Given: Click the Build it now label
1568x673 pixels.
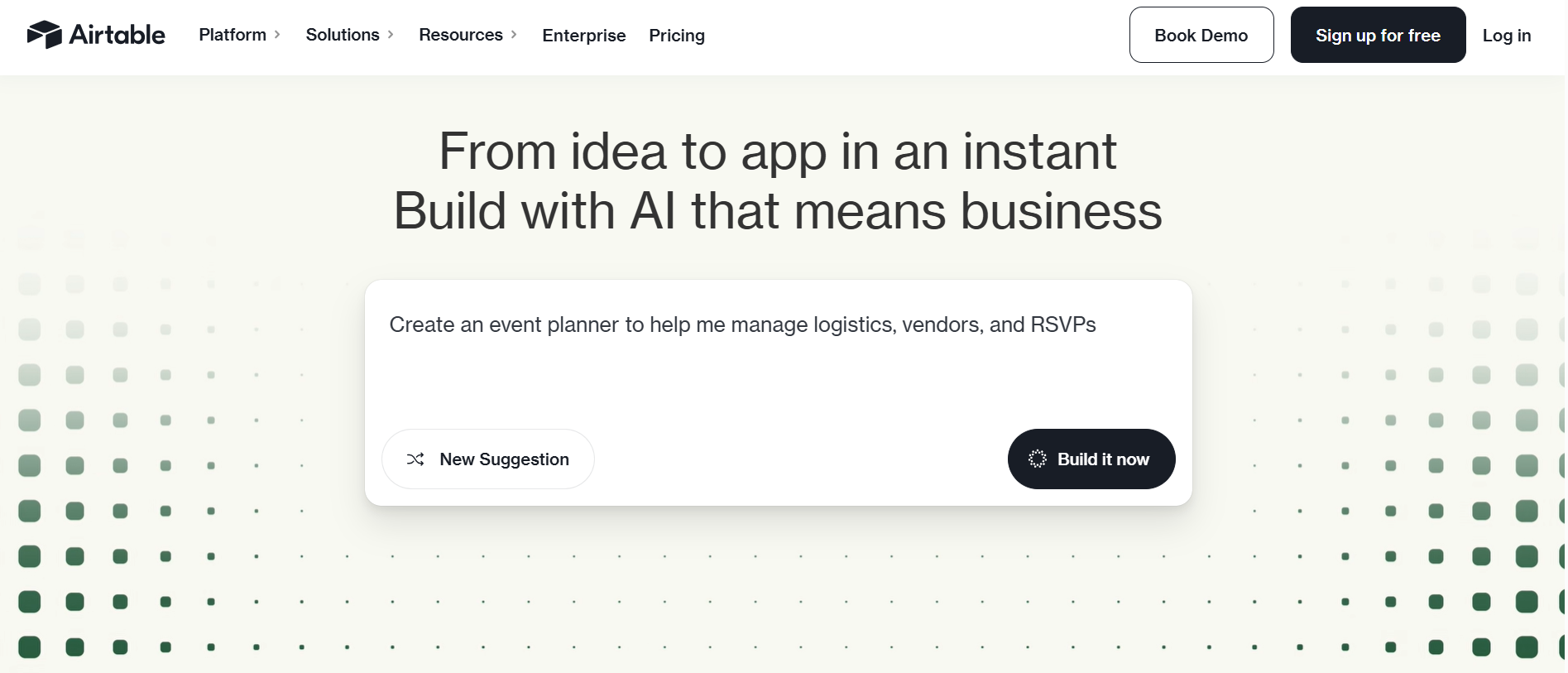Looking at the screenshot, I should pos(1103,459).
